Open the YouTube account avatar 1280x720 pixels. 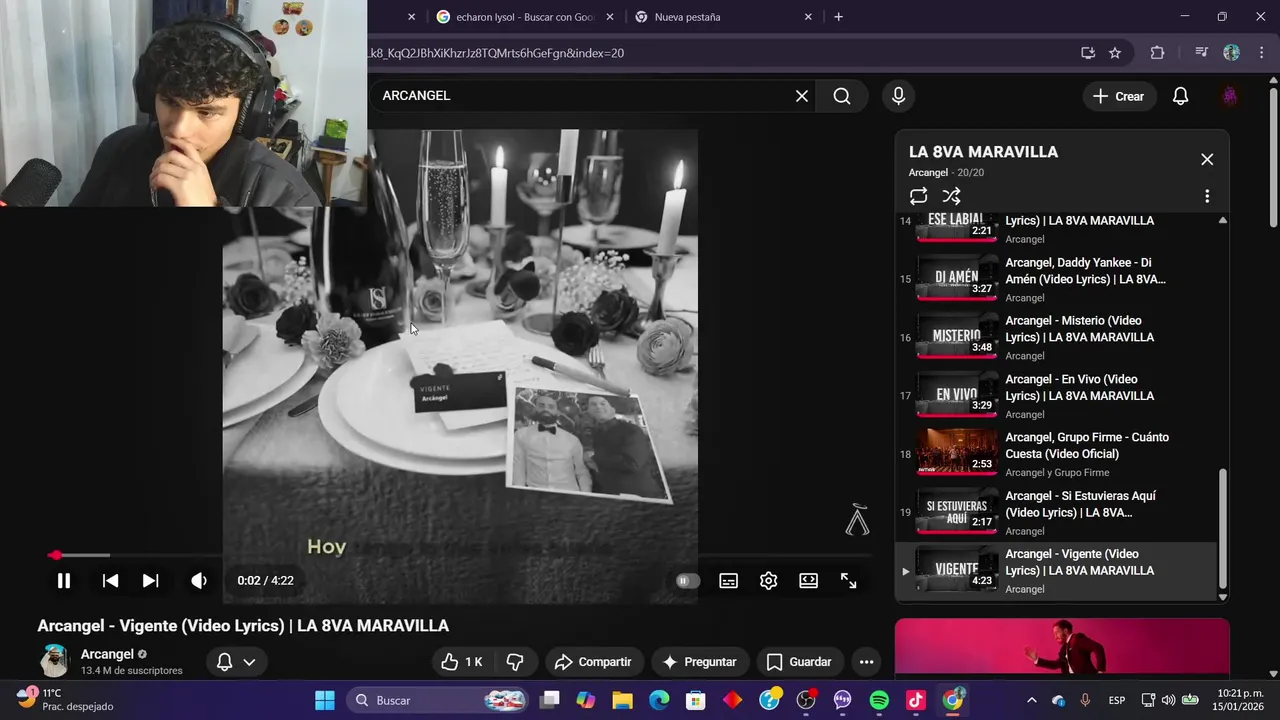1230,96
